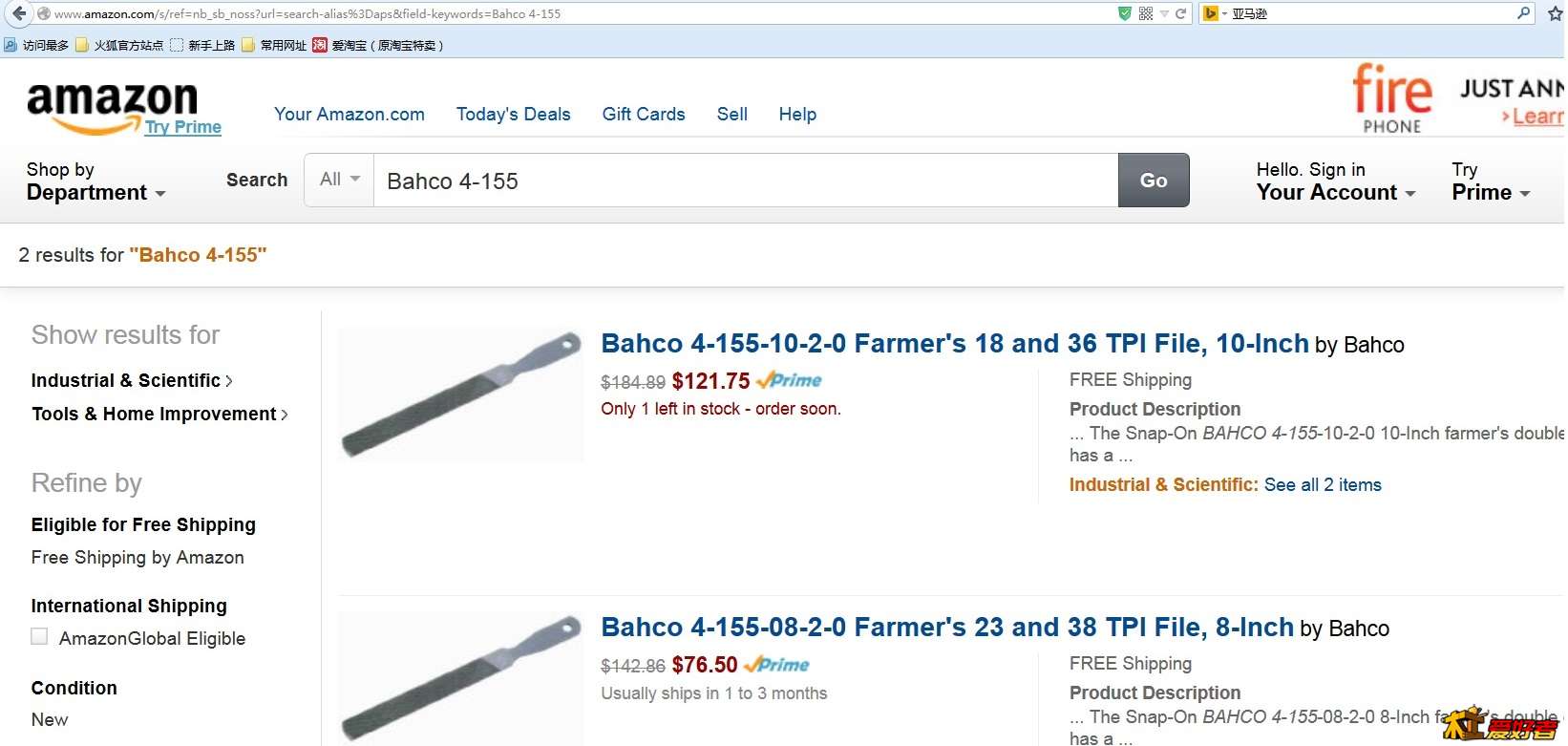Image resolution: width=1568 pixels, height=746 pixels.
Task: Expand the Shop by Department menu
Action: [95, 181]
